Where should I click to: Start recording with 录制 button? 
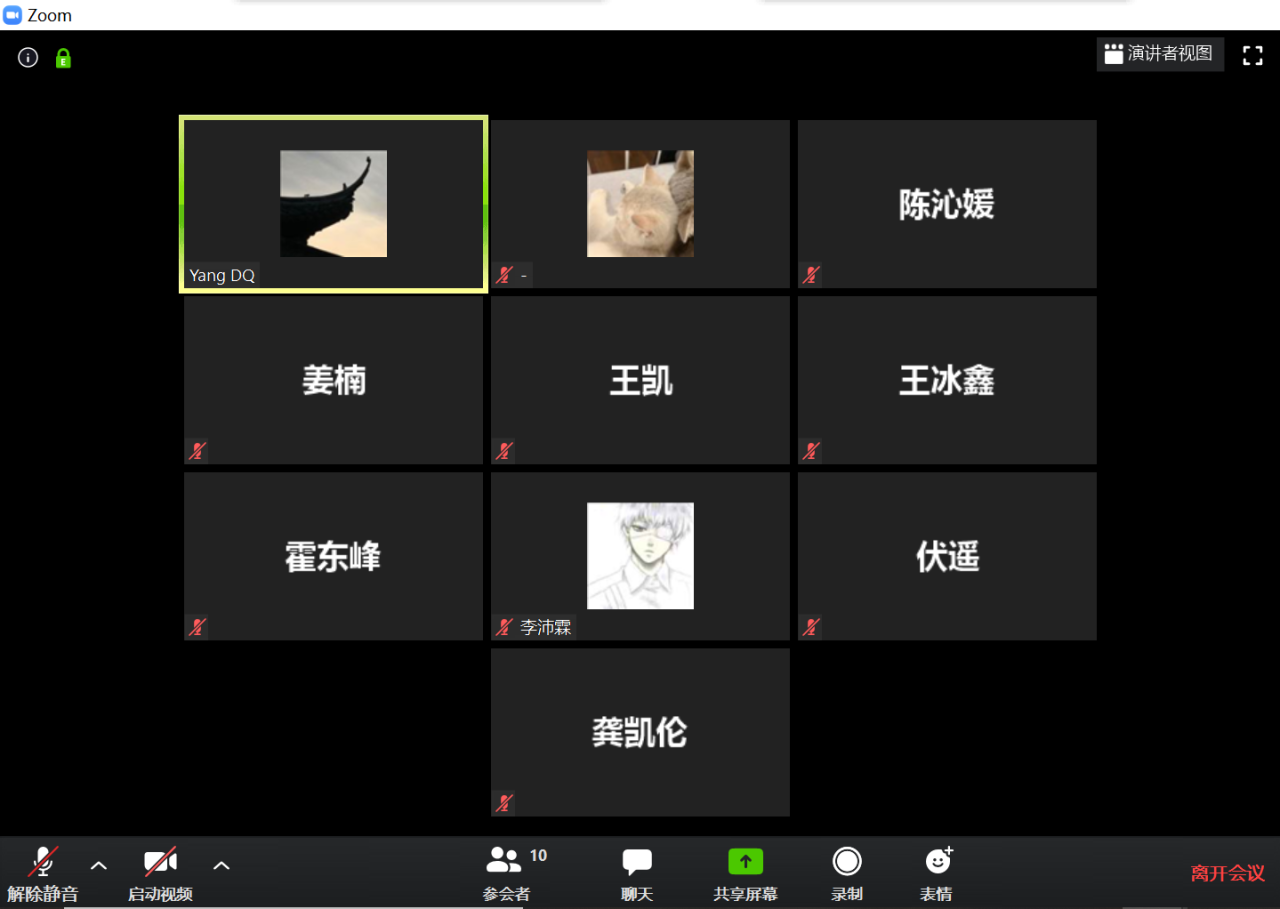[x=846, y=873]
